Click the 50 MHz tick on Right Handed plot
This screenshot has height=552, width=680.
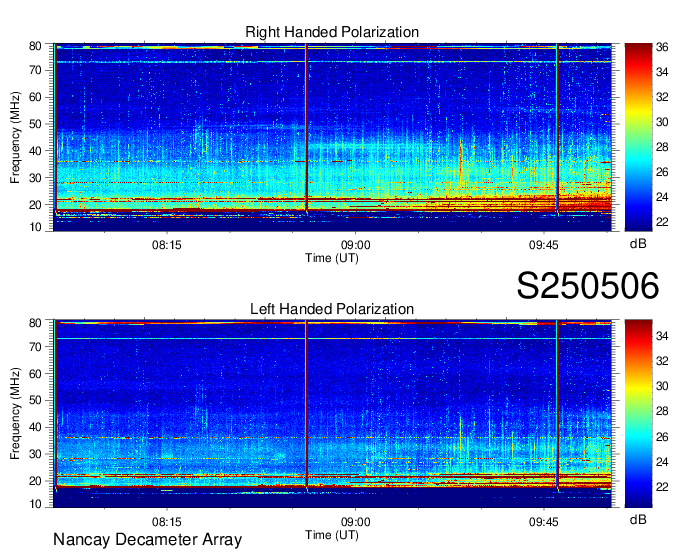(x=35, y=124)
